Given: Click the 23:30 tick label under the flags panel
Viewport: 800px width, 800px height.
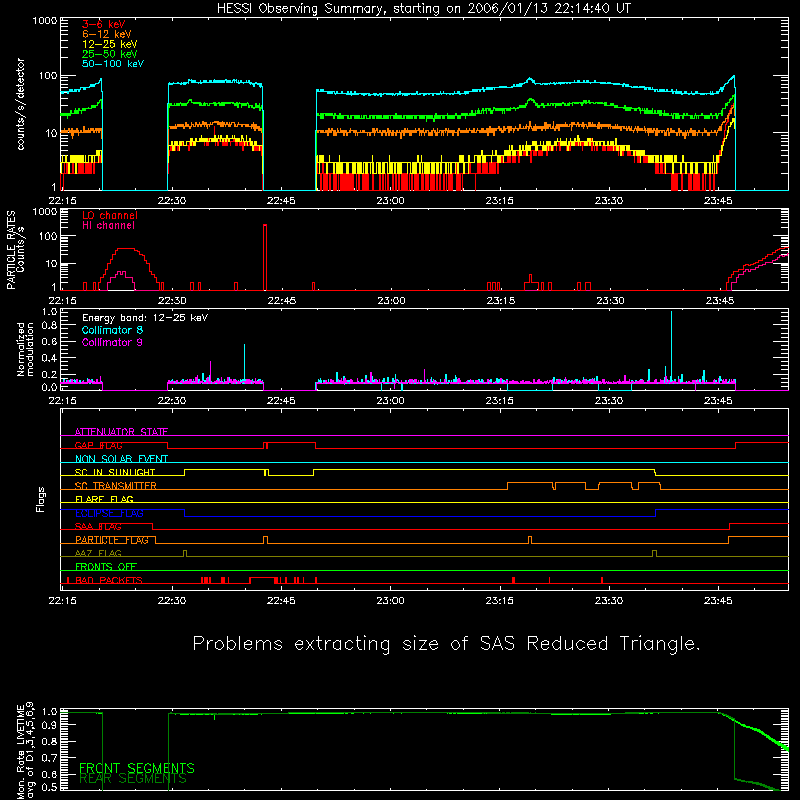Looking at the screenshot, I should (x=609, y=601).
